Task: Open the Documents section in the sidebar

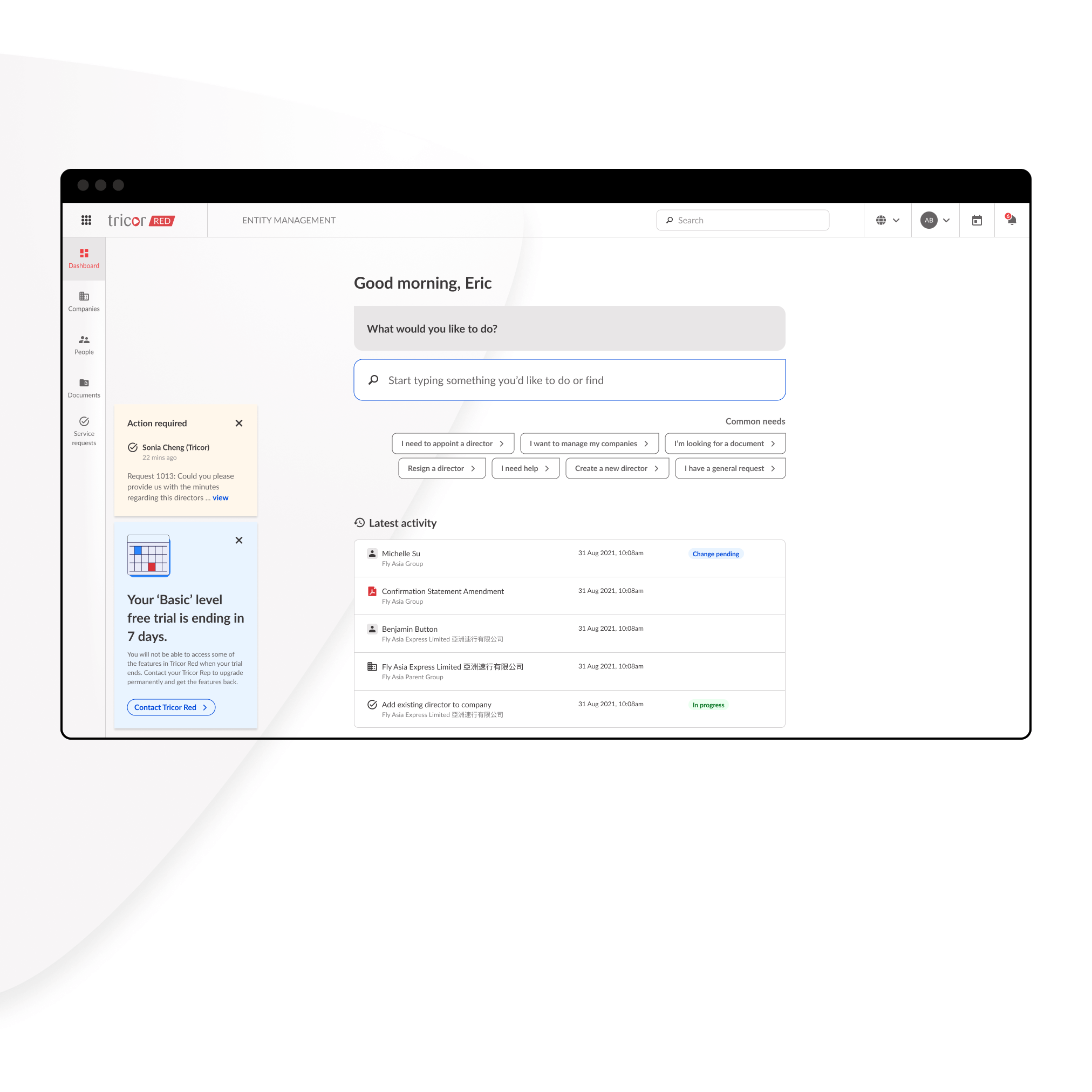Action: point(84,388)
